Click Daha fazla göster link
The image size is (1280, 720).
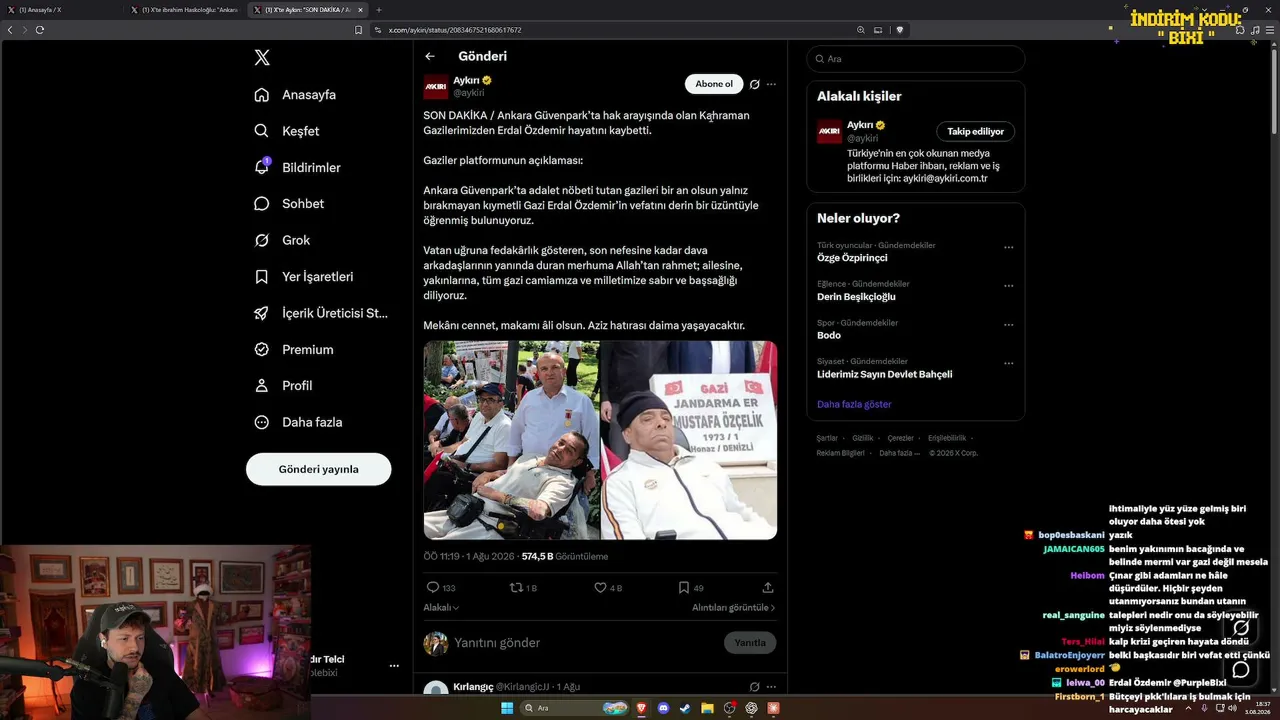[x=854, y=404]
